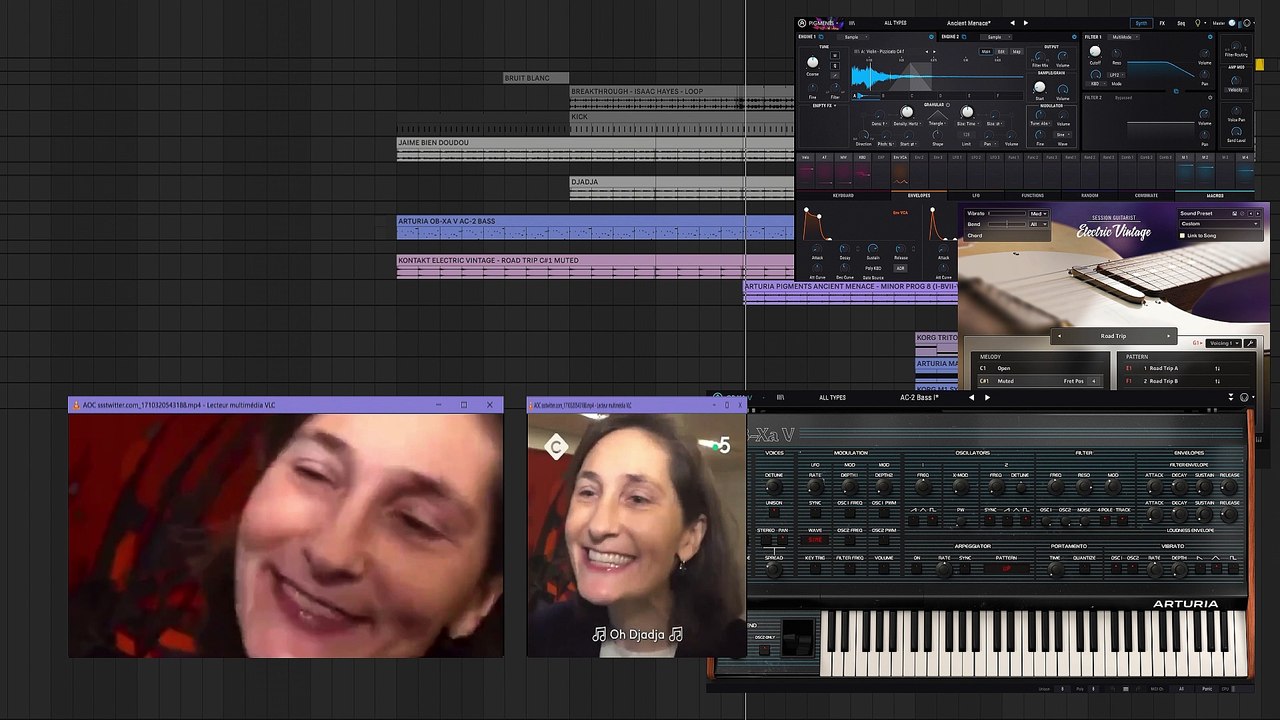Viewport: 1280px width, 720px height.
Task: Click the Main sample view button
Action: [986, 51]
